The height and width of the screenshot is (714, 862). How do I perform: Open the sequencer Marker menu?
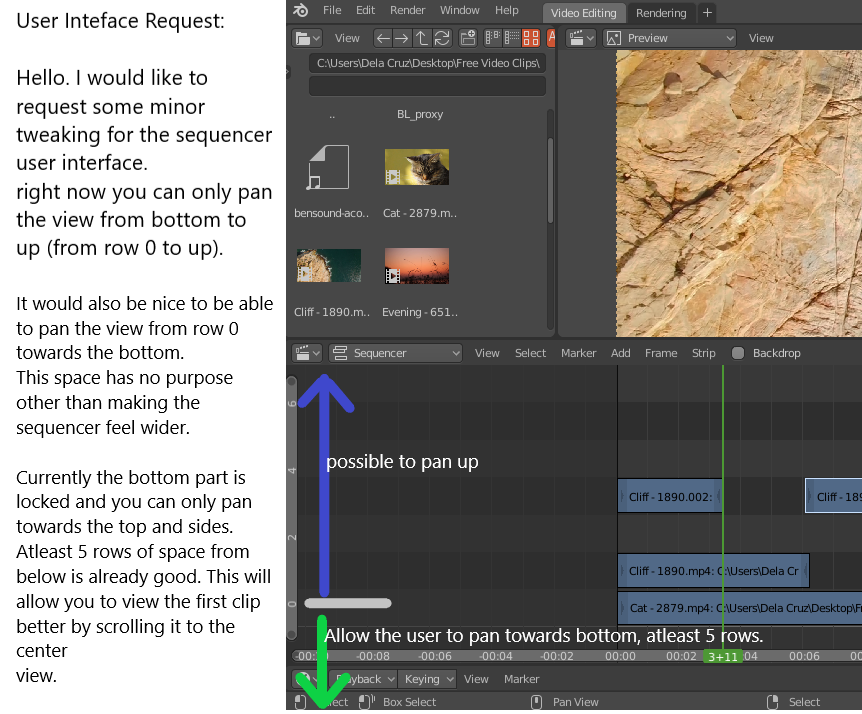click(x=578, y=353)
